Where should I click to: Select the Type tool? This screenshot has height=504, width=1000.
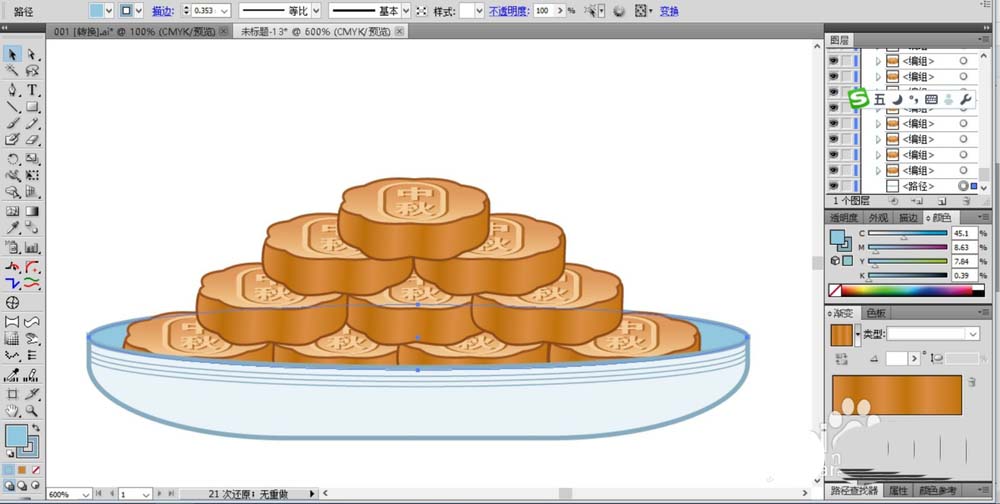[32, 90]
